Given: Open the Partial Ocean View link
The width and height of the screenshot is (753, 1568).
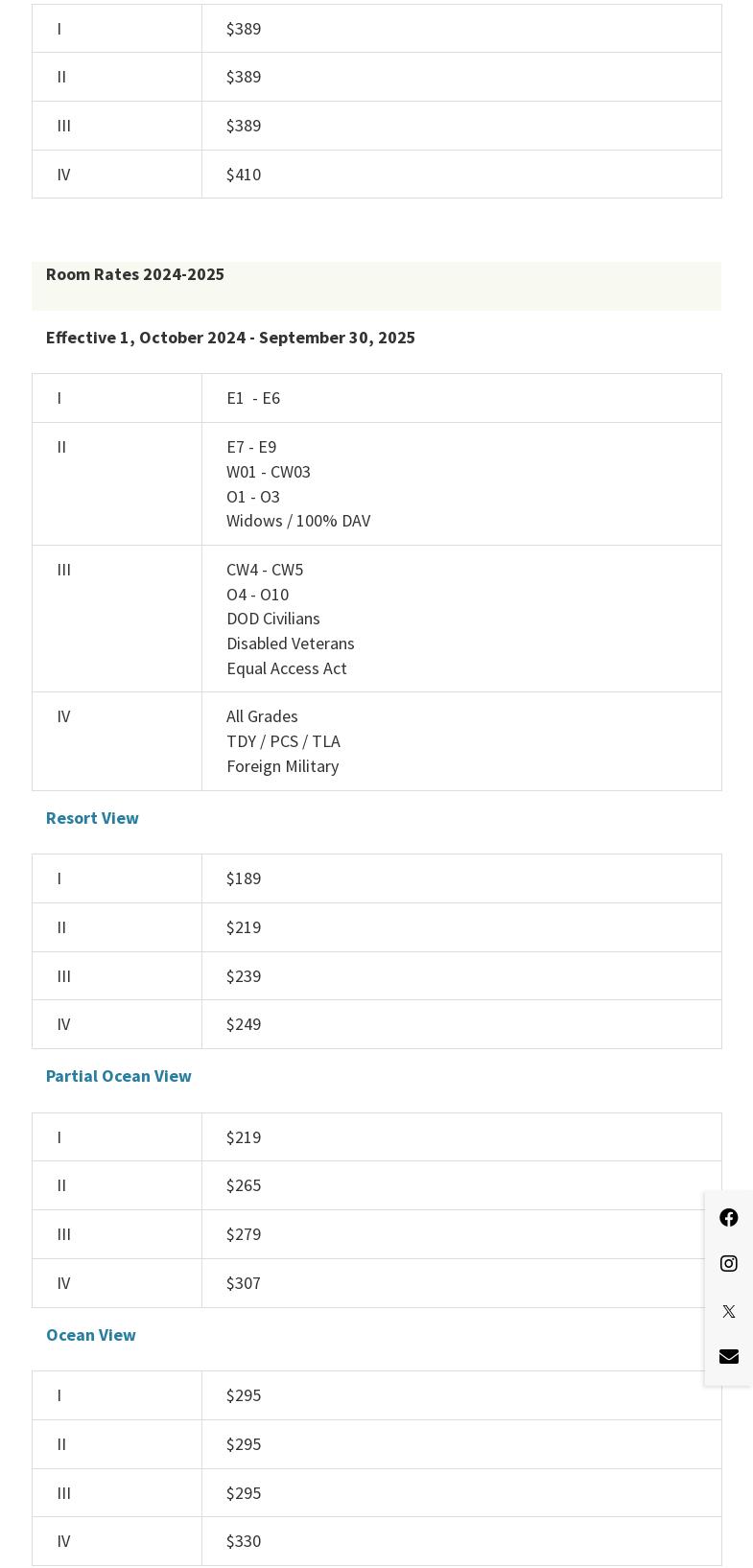Looking at the screenshot, I should [119, 1076].
